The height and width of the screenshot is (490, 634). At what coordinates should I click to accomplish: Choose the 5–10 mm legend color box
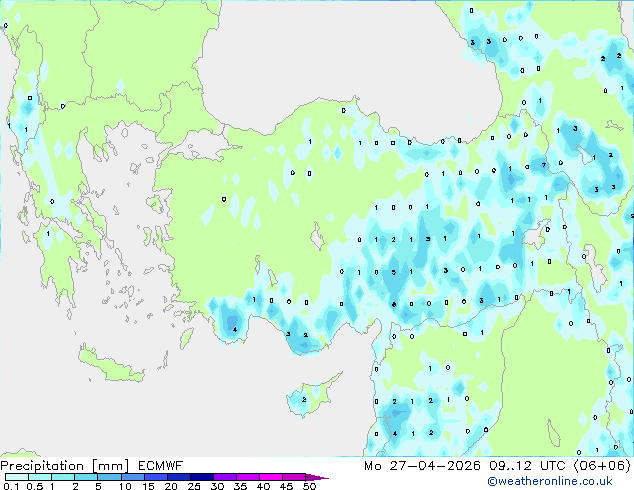click(x=109, y=477)
